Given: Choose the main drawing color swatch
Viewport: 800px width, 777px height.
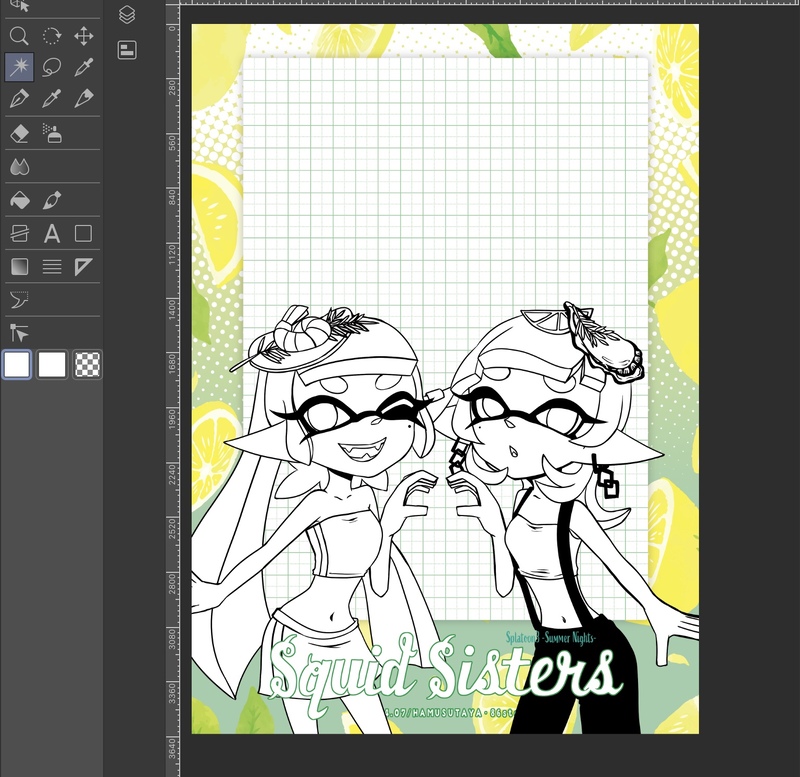Looking at the screenshot, I should pos(17,364).
